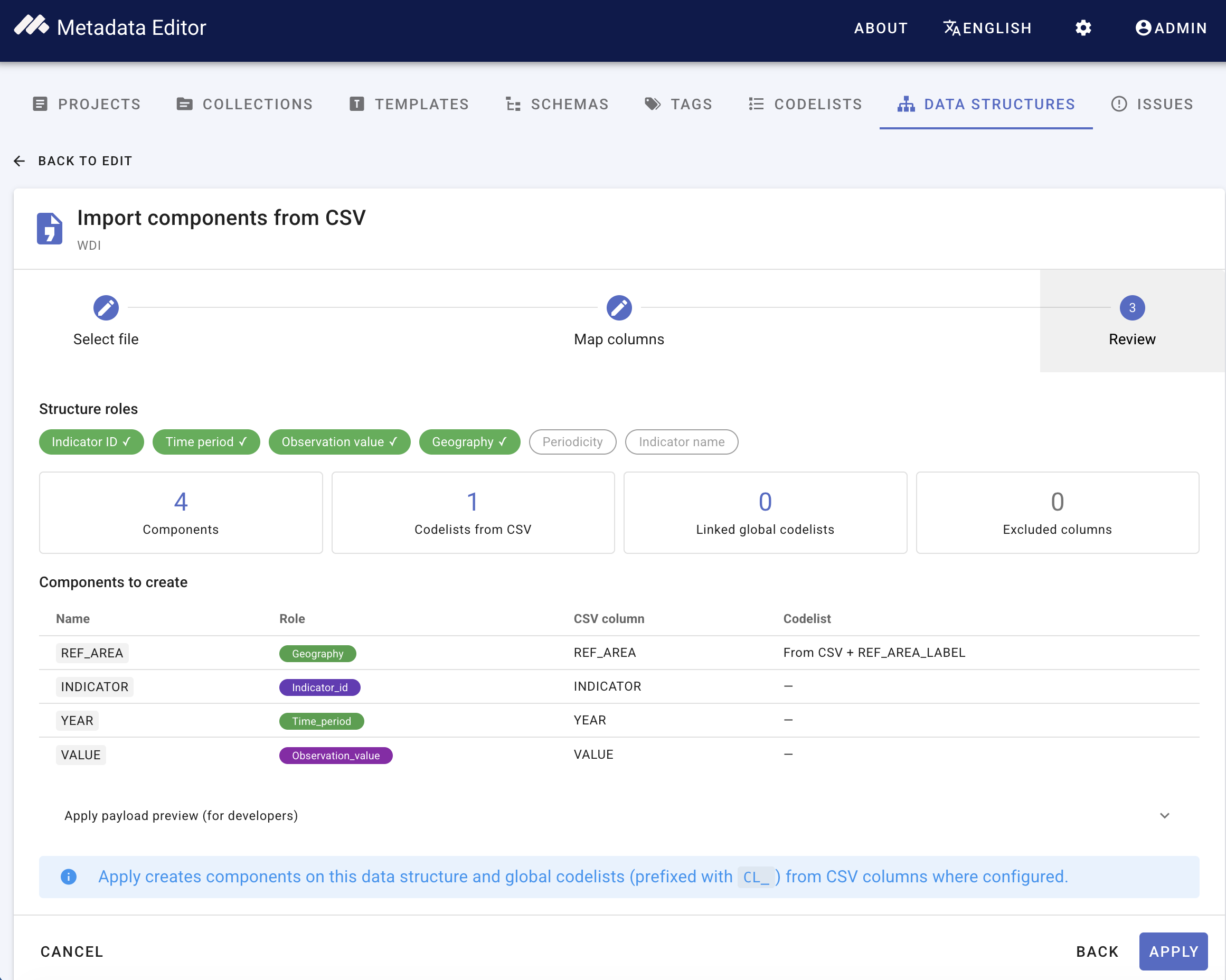Click the Geography role badge in table

click(x=317, y=654)
